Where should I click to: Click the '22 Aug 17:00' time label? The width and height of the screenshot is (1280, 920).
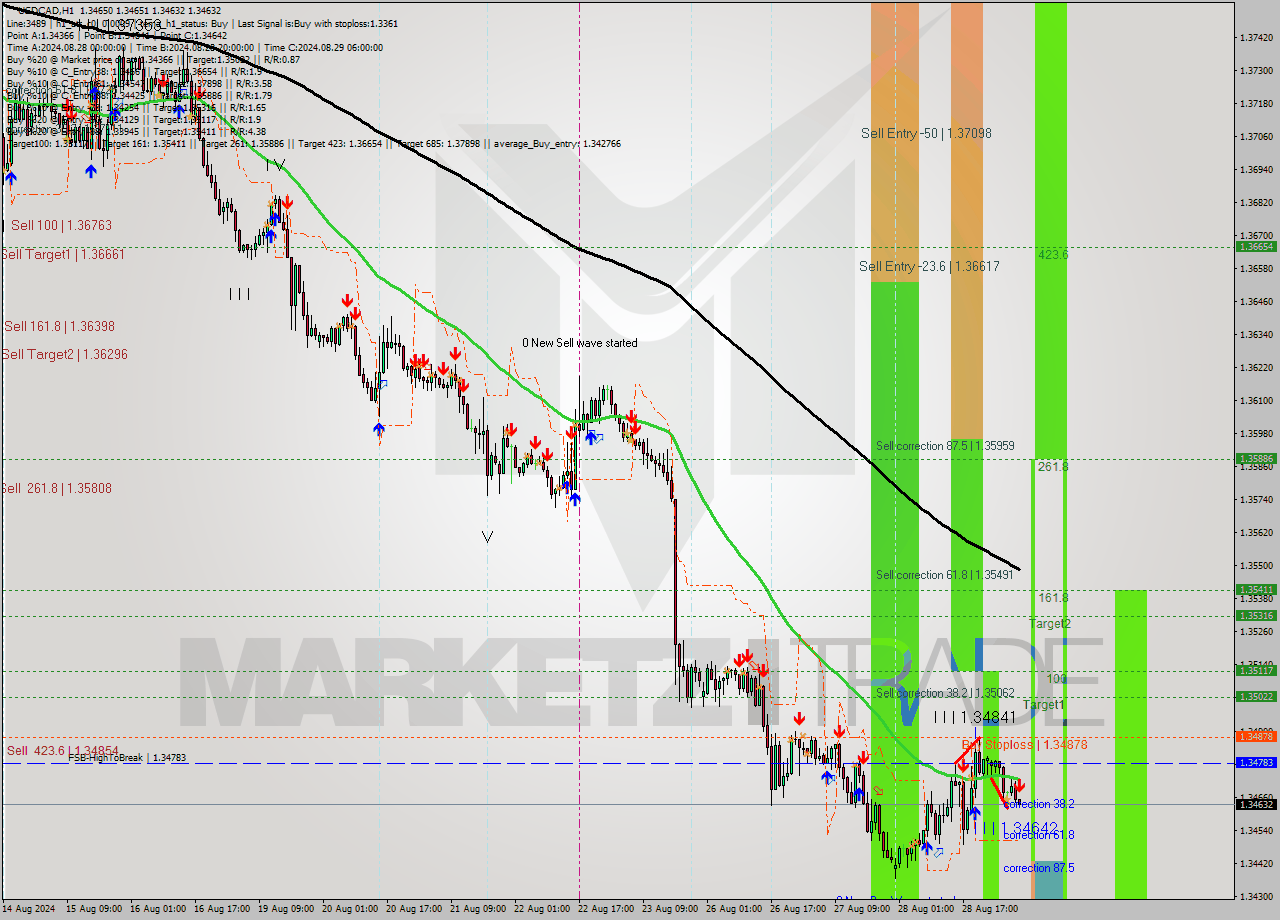point(607,909)
